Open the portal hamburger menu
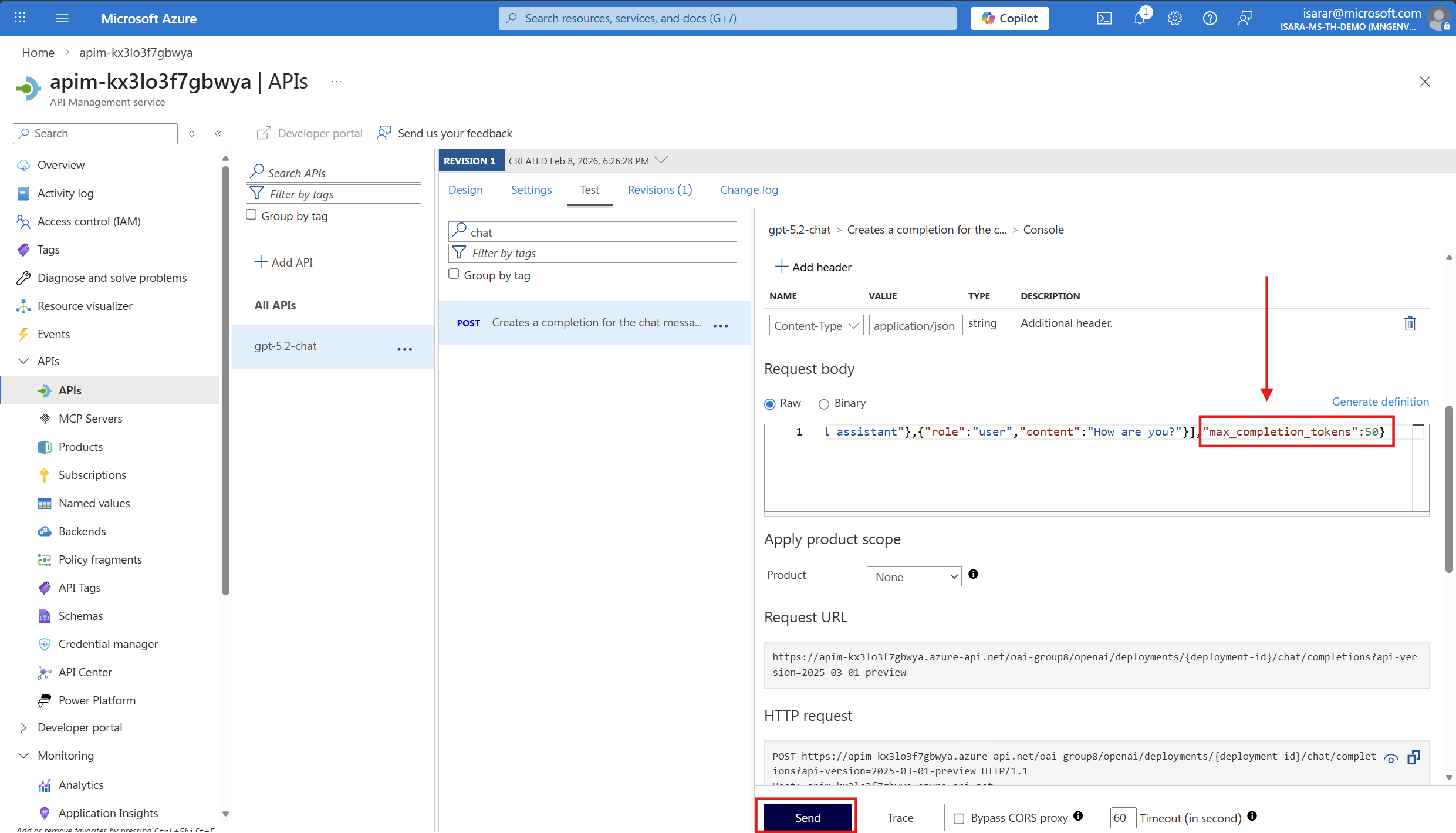This screenshot has width=1456, height=833. 62,18
